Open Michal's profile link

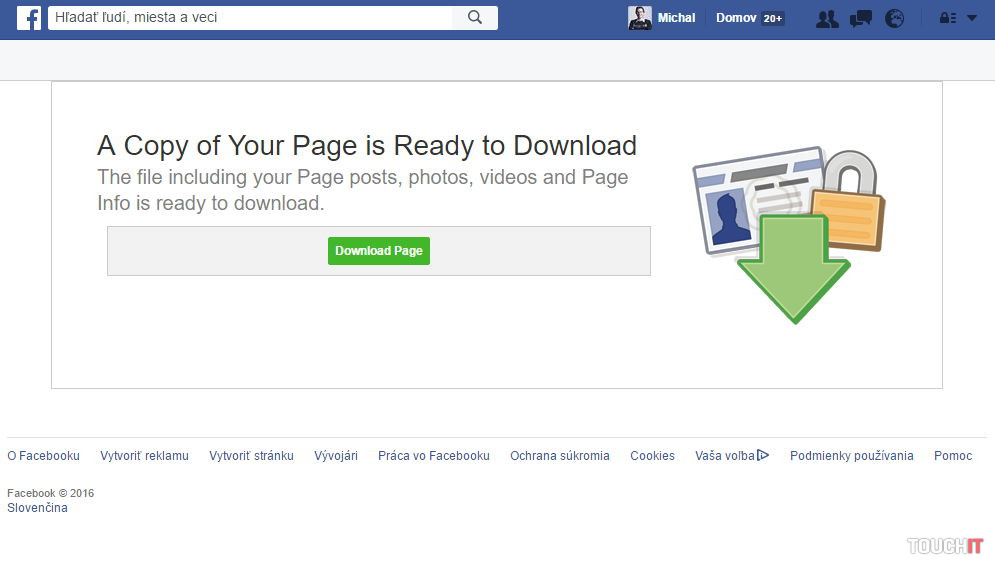click(676, 18)
